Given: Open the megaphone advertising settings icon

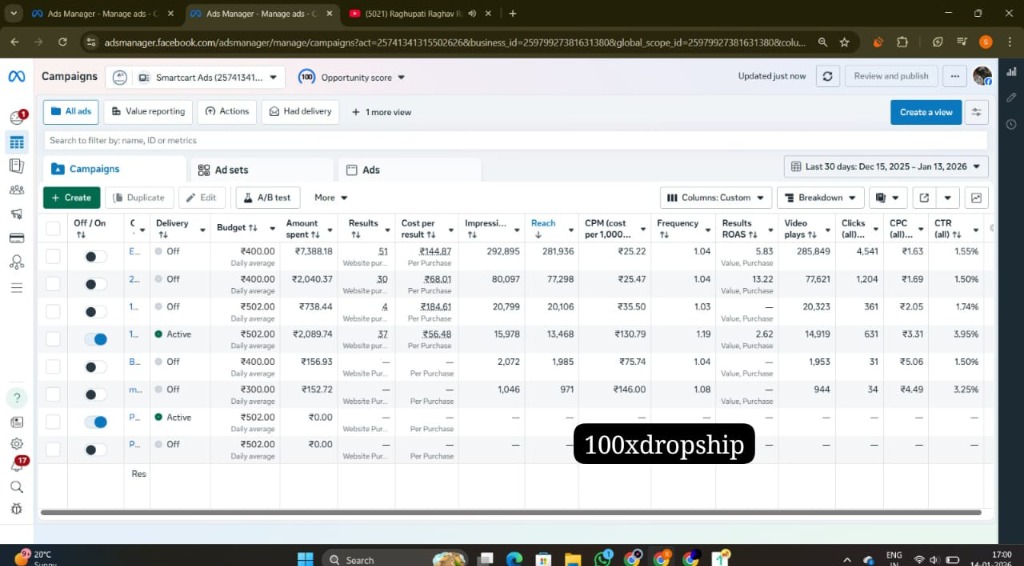Looking at the screenshot, I should coord(16,213).
